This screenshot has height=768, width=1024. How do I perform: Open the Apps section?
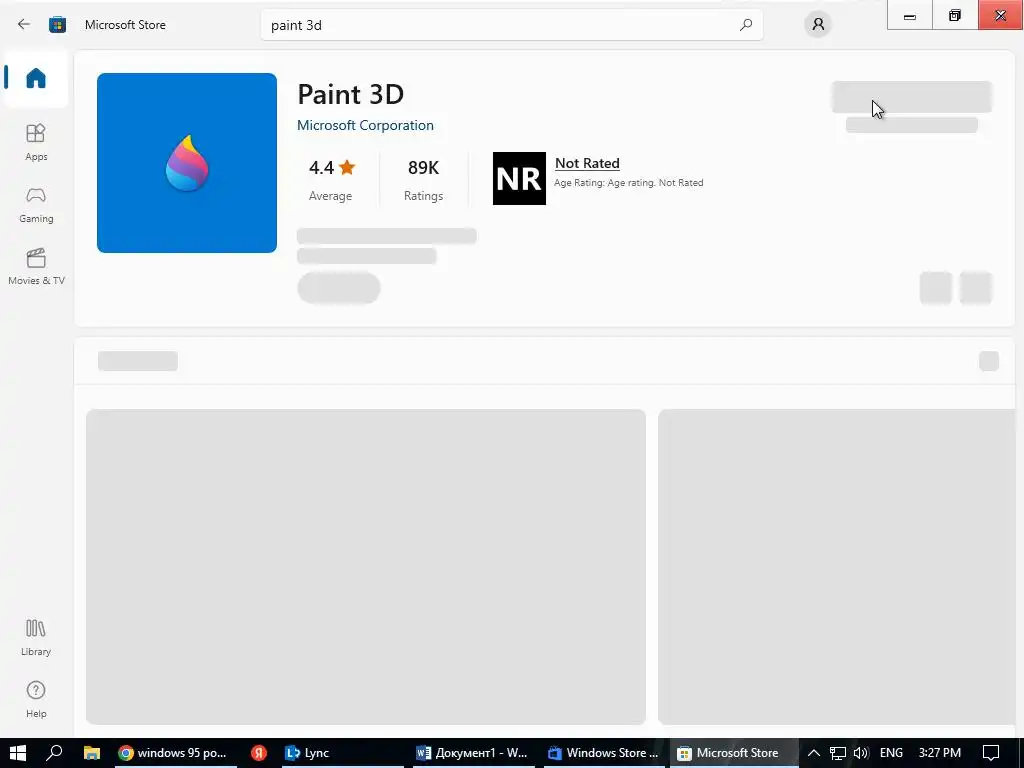click(x=36, y=142)
